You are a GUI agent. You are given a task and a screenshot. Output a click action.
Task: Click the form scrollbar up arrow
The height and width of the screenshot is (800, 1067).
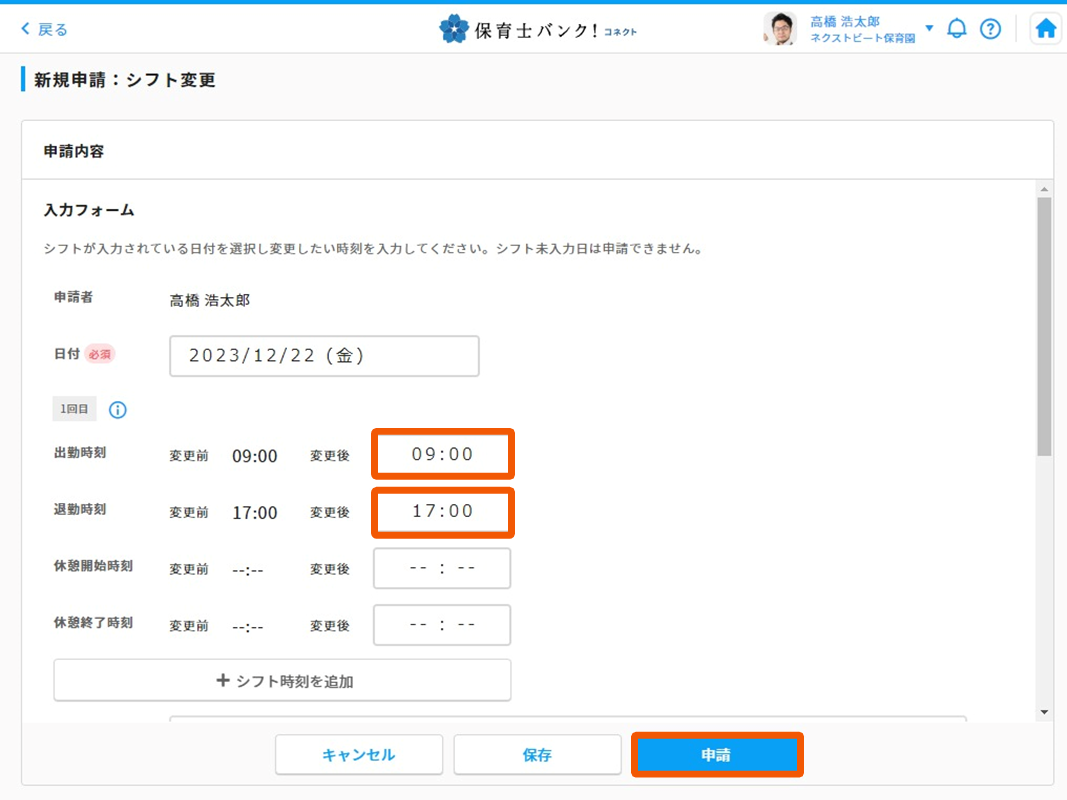pos(1044,189)
